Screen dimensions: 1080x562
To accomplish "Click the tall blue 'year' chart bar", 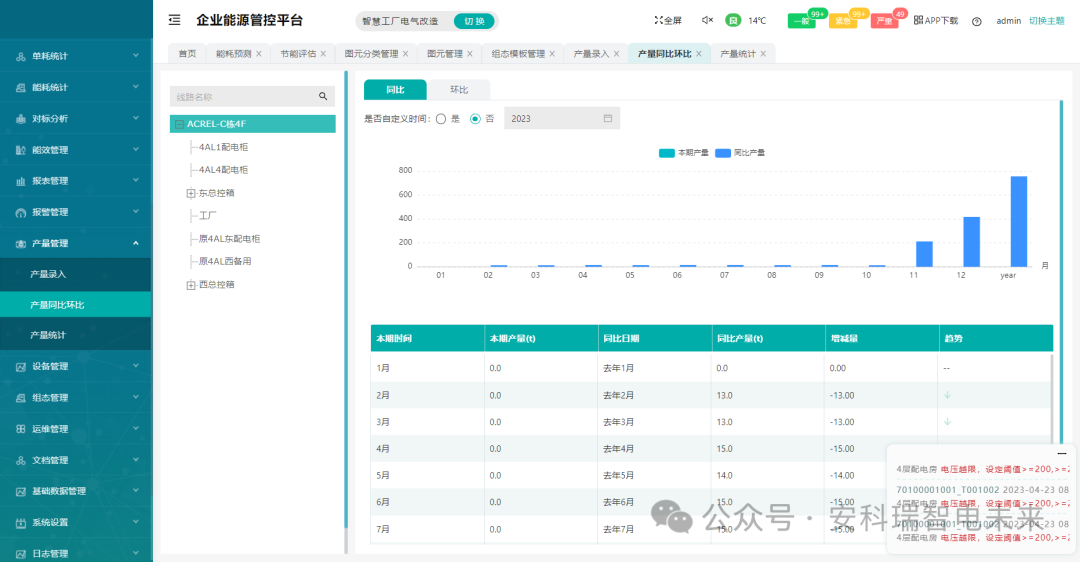I will pyautogui.click(x=1019, y=221).
